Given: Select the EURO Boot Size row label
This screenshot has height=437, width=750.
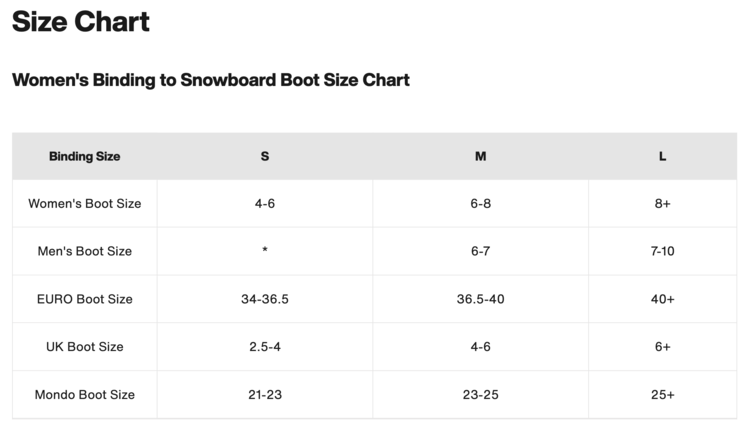Looking at the screenshot, I should click(84, 299).
